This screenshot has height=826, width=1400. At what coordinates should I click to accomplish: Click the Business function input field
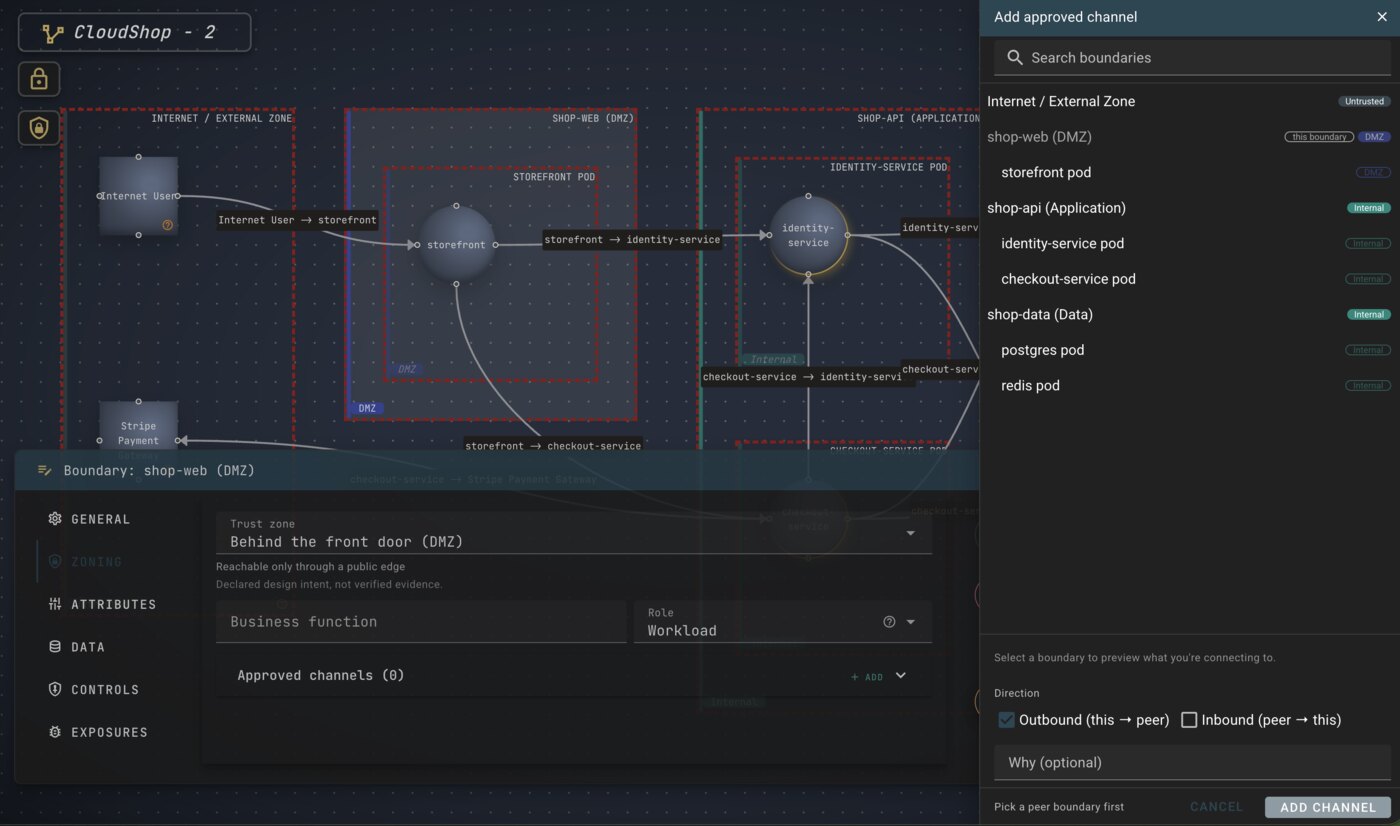[x=421, y=622]
